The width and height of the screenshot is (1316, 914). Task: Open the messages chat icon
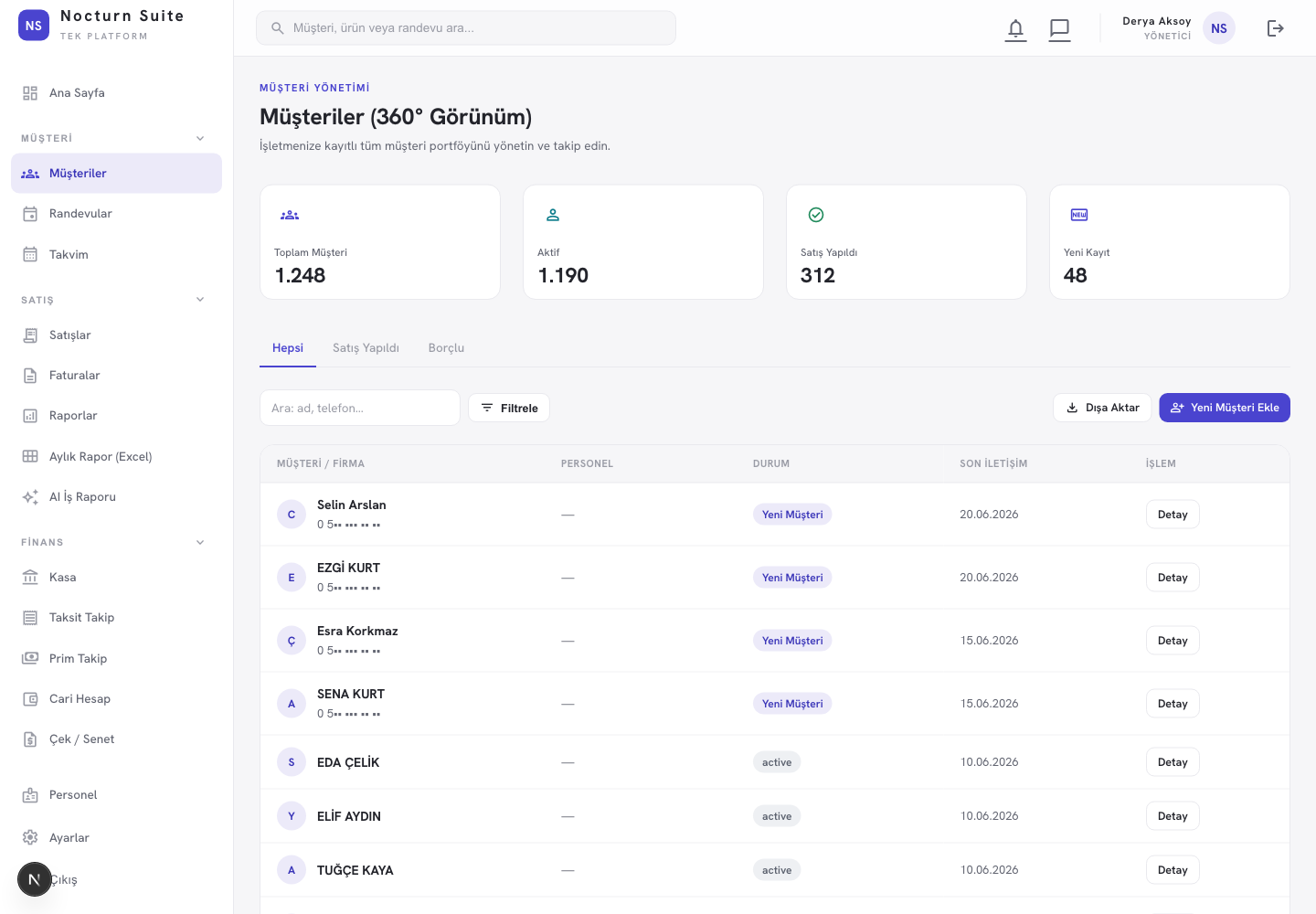click(x=1059, y=29)
